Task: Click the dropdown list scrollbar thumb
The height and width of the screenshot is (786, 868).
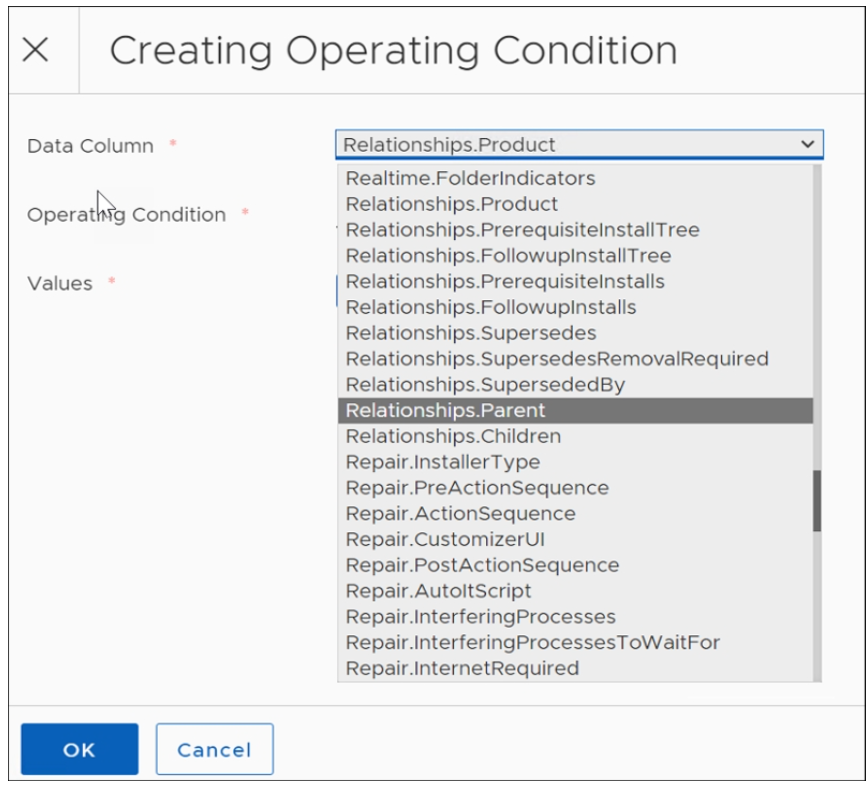Action: [817, 501]
